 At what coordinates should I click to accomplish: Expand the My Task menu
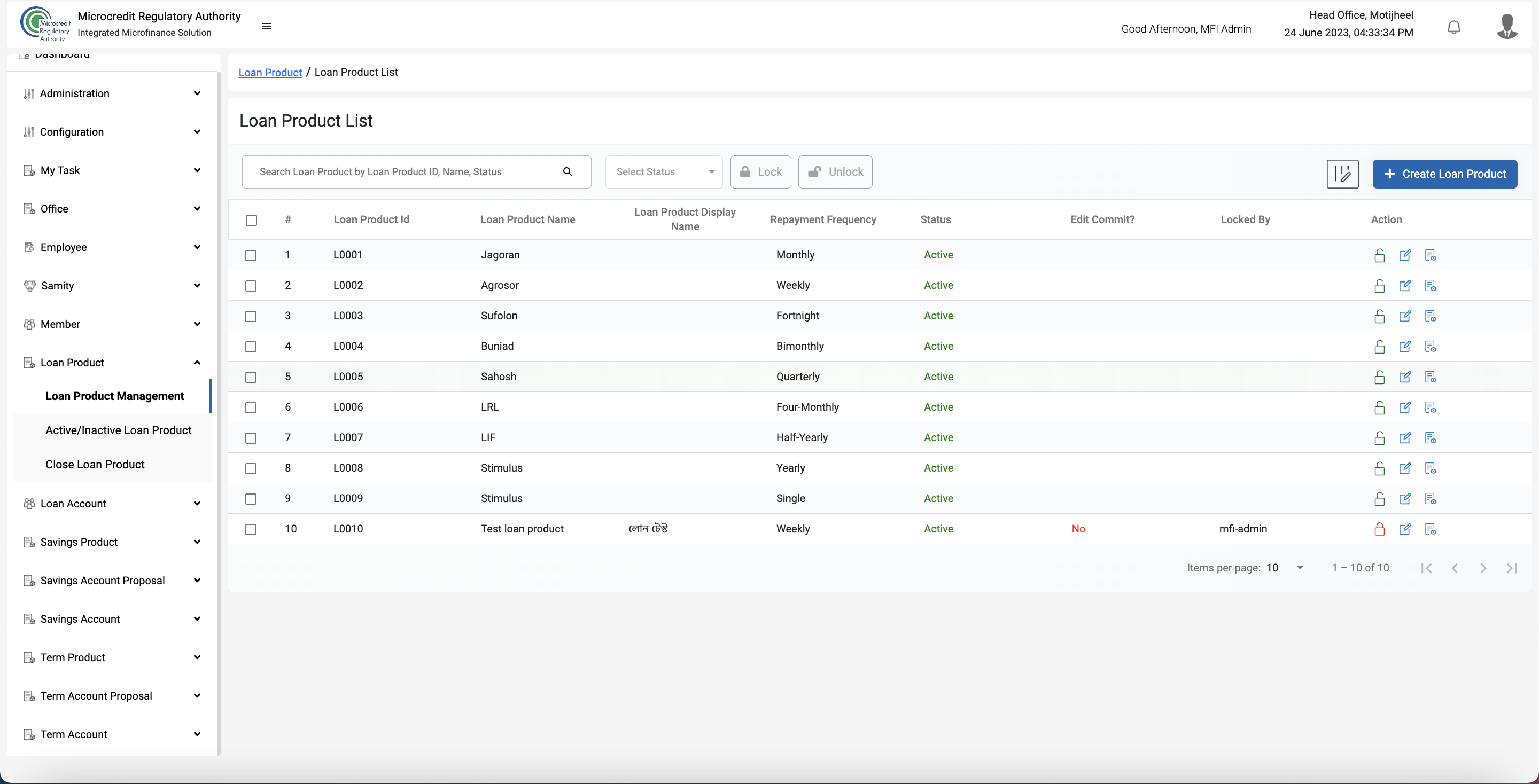click(112, 171)
